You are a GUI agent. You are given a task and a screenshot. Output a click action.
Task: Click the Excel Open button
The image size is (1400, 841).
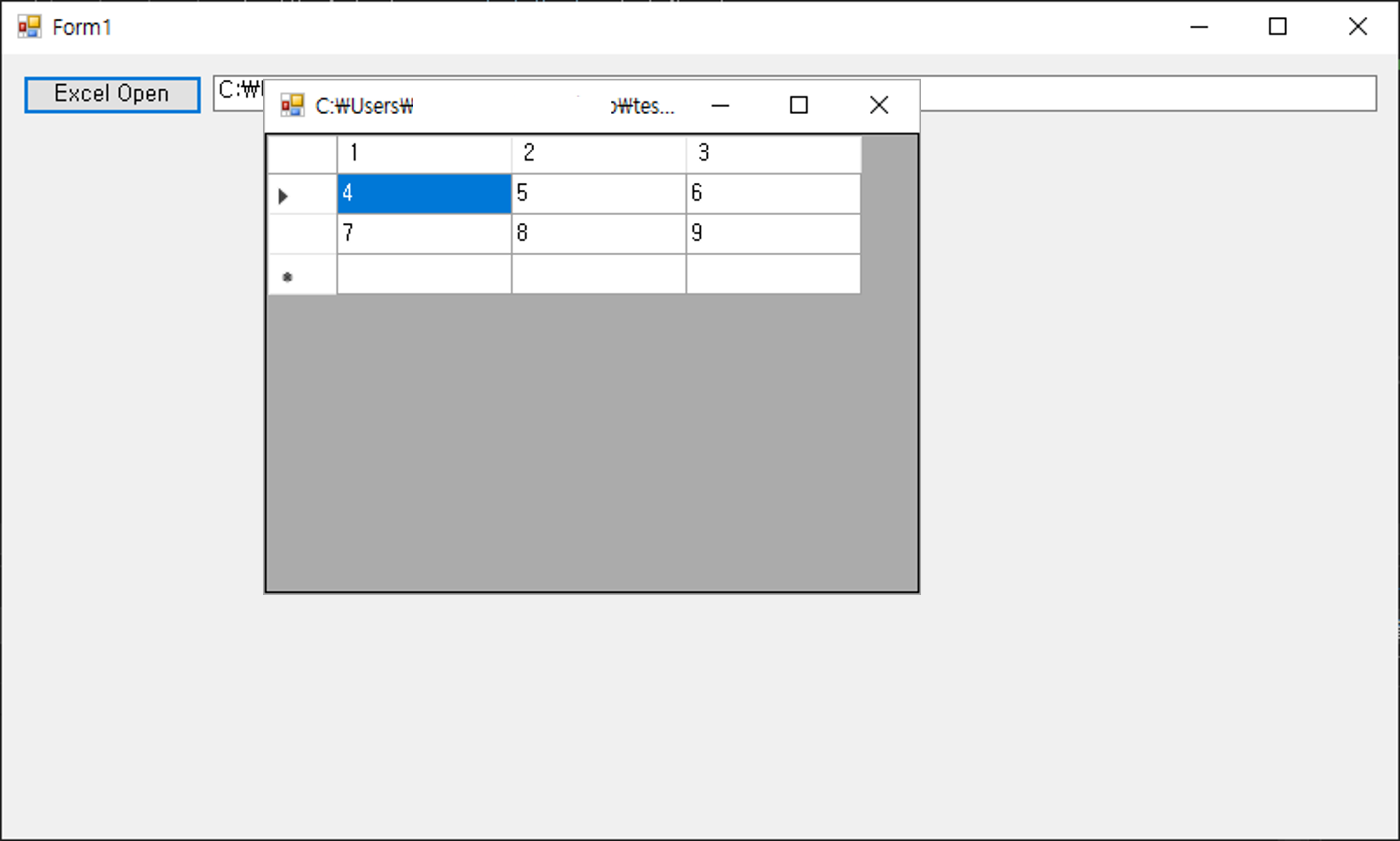[112, 94]
